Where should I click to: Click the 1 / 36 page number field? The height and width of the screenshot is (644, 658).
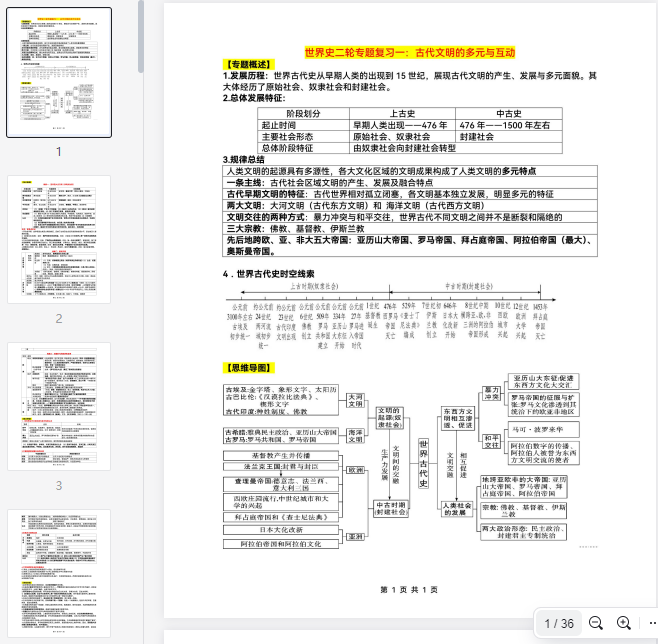[x=559, y=623]
